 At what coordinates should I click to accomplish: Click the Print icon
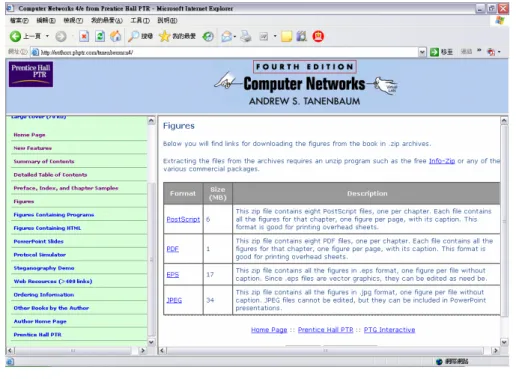(x=246, y=36)
